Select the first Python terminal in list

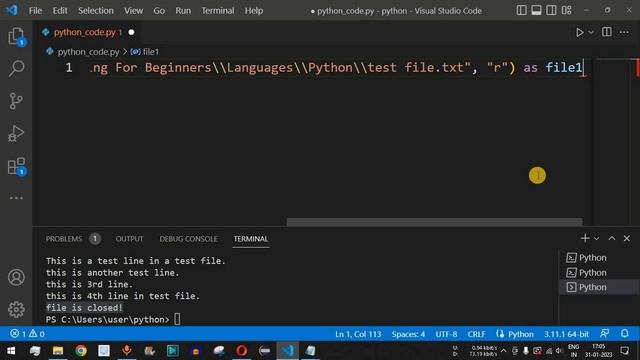pyautogui.click(x=599, y=258)
